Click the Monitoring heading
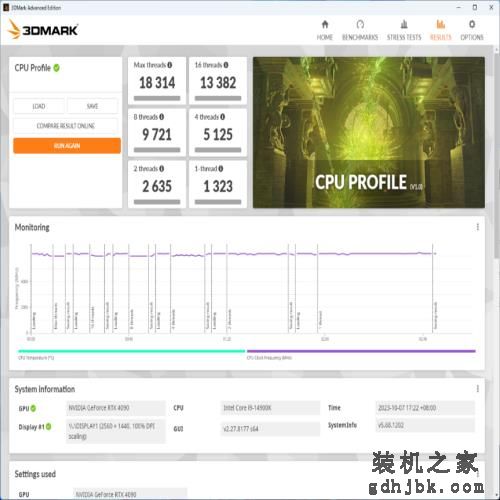 pos(32,227)
